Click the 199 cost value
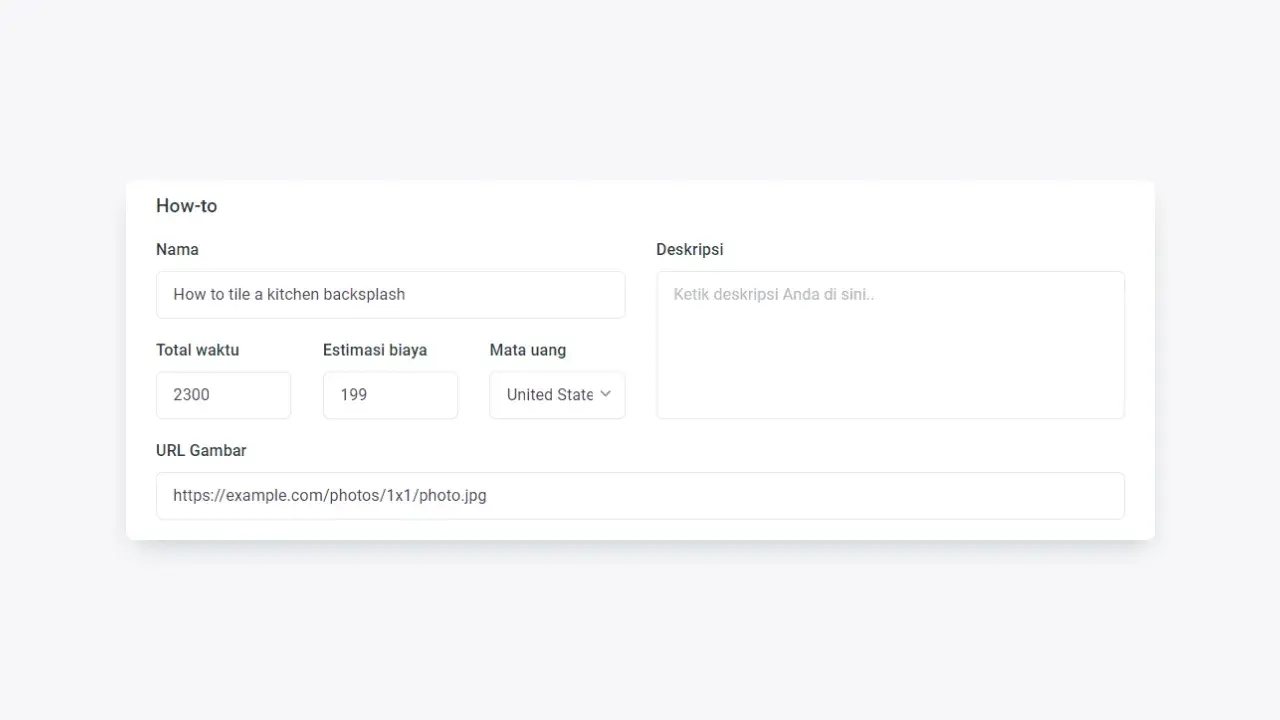The height and width of the screenshot is (720, 1280). pyautogui.click(x=353, y=395)
